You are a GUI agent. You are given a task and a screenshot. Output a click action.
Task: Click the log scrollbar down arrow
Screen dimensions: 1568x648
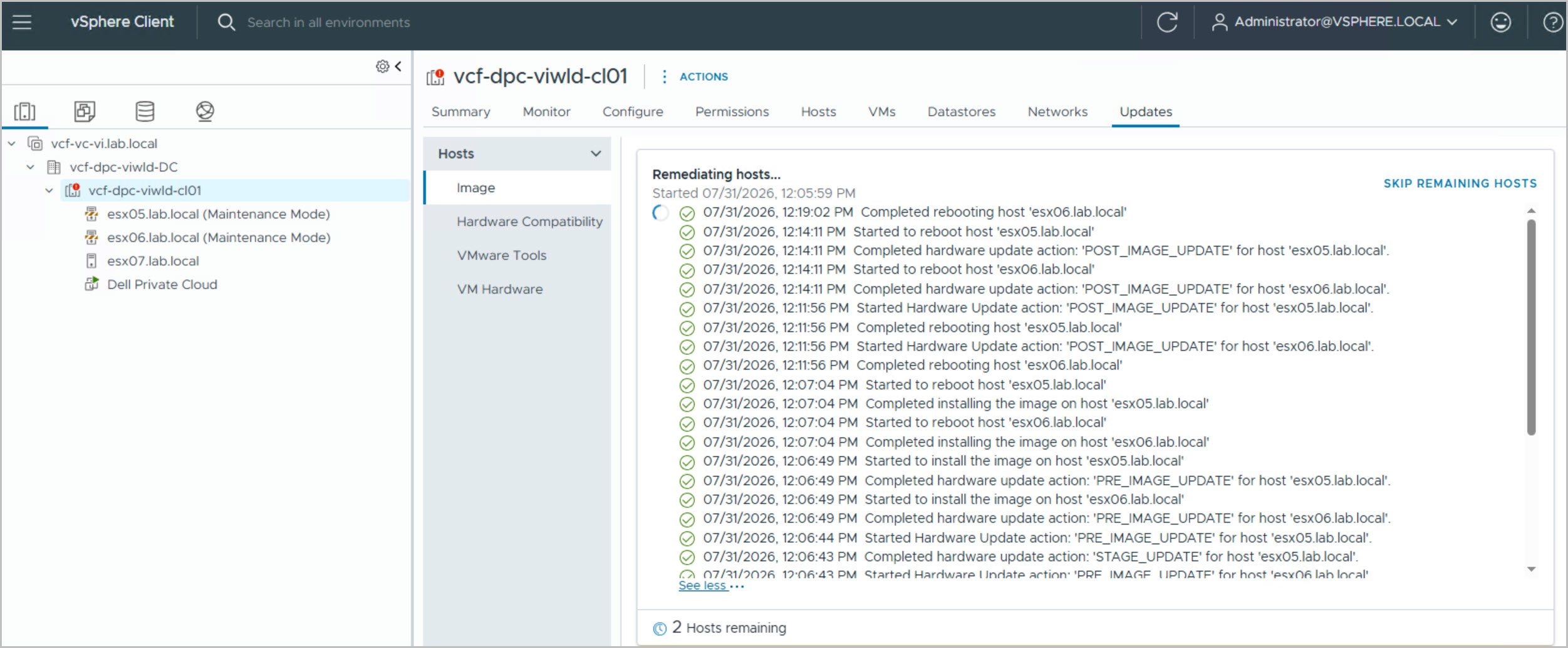[1531, 569]
